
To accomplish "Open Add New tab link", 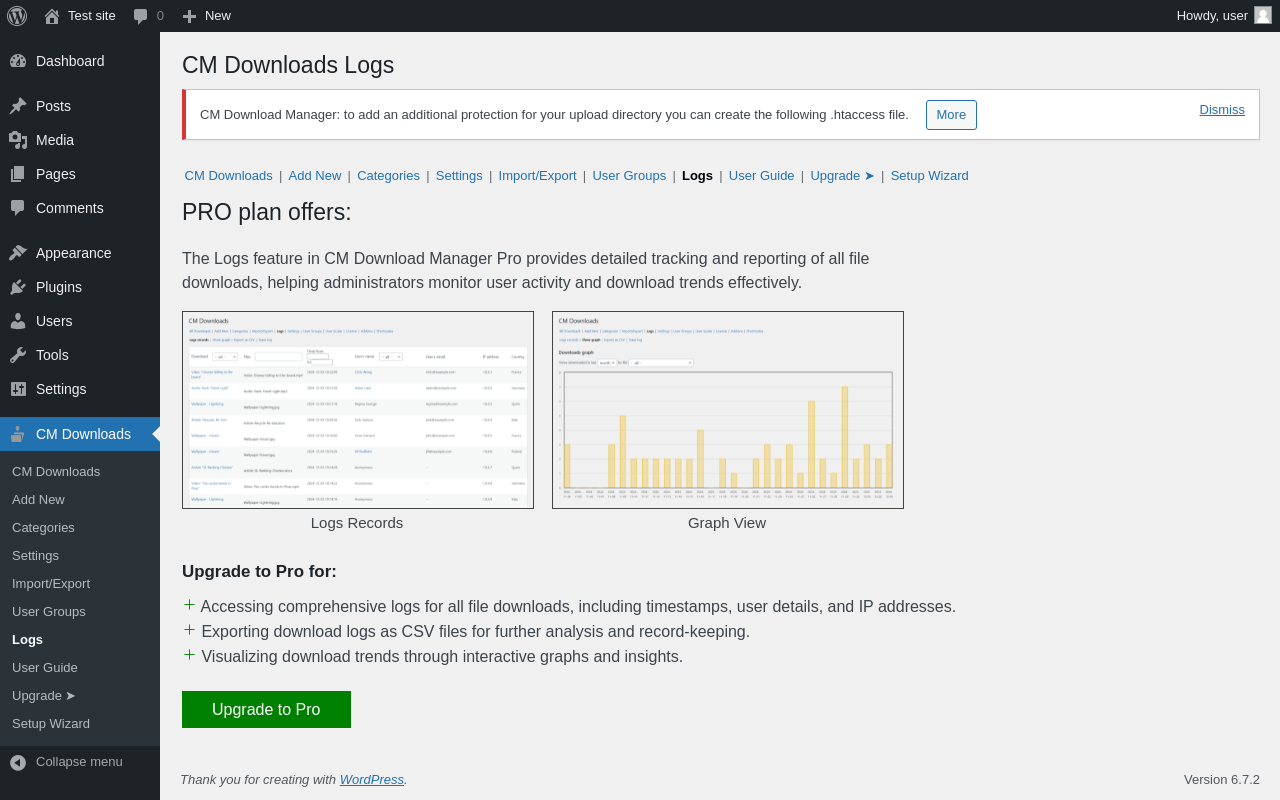I will (x=315, y=176).
